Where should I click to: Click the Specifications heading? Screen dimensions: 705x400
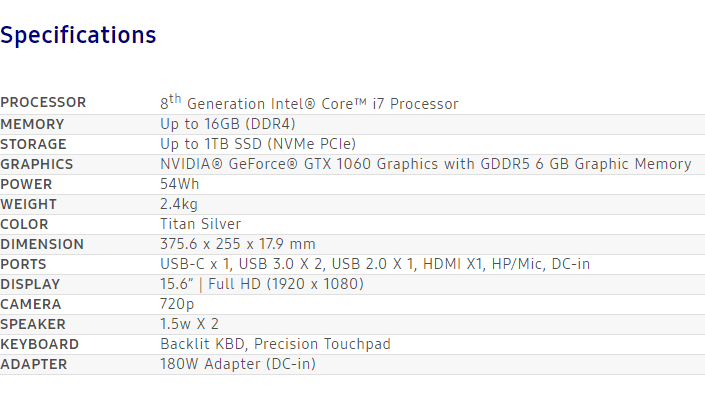[78, 35]
